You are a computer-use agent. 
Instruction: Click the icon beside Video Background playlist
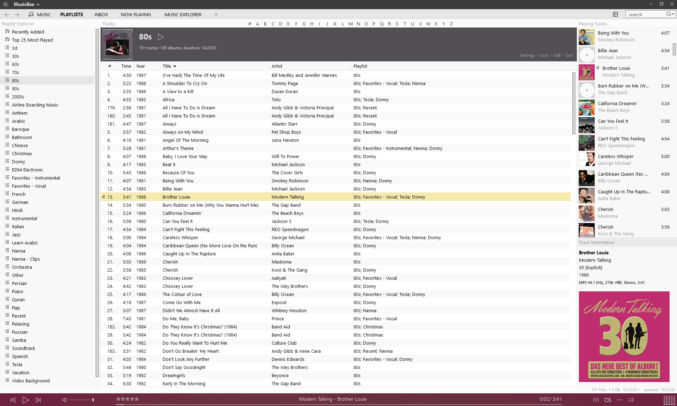[7, 381]
